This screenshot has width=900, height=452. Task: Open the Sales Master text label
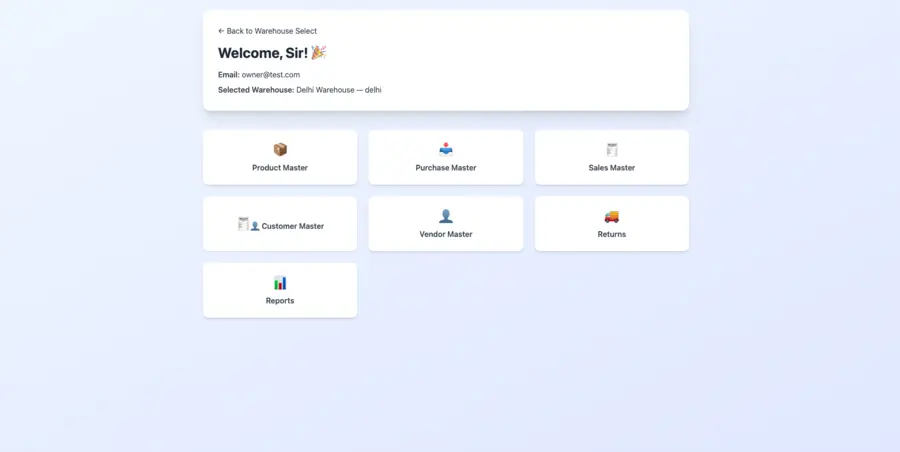[x=612, y=168]
